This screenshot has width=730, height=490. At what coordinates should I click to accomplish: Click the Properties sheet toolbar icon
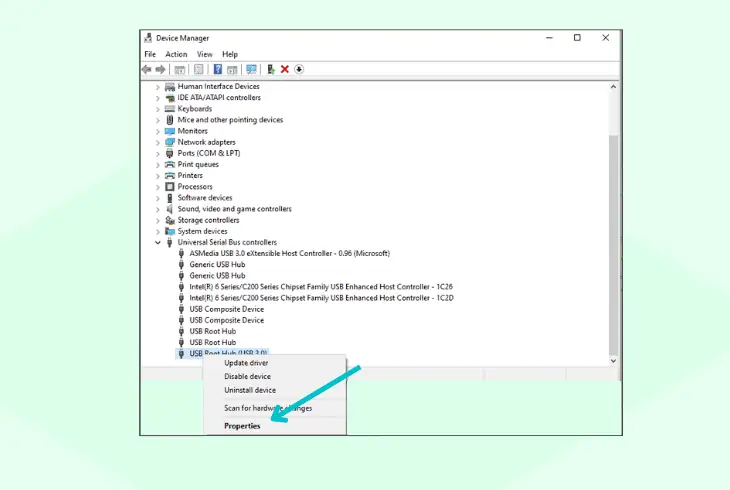click(x=198, y=69)
